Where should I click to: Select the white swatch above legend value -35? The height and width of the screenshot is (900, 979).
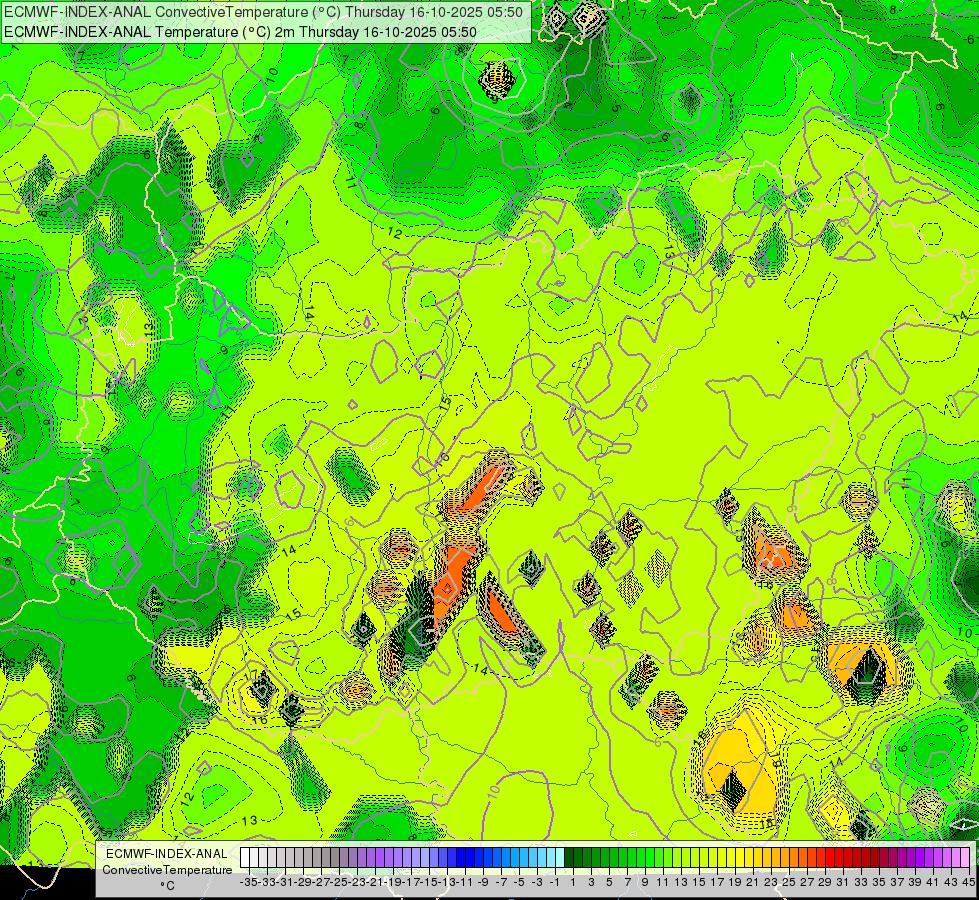tap(245, 857)
